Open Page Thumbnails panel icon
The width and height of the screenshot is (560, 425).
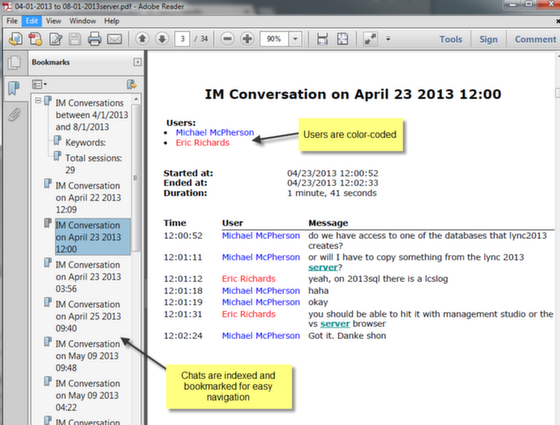point(14,62)
